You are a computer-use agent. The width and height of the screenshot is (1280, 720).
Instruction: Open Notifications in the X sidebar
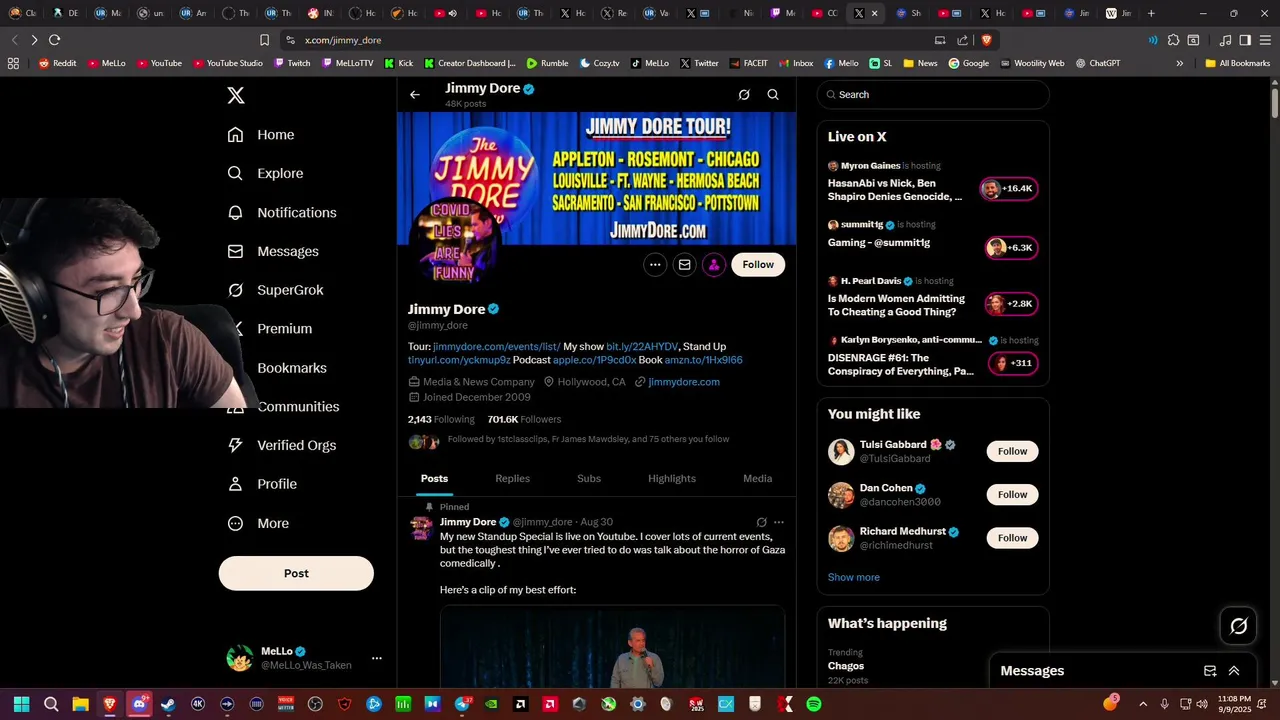click(x=282, y=212)
